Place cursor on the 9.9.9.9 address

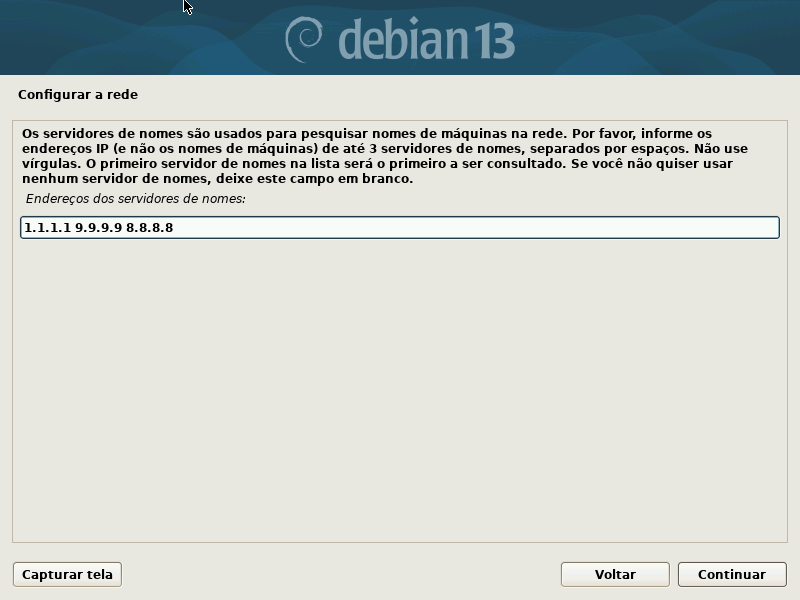tap(98, 228)
